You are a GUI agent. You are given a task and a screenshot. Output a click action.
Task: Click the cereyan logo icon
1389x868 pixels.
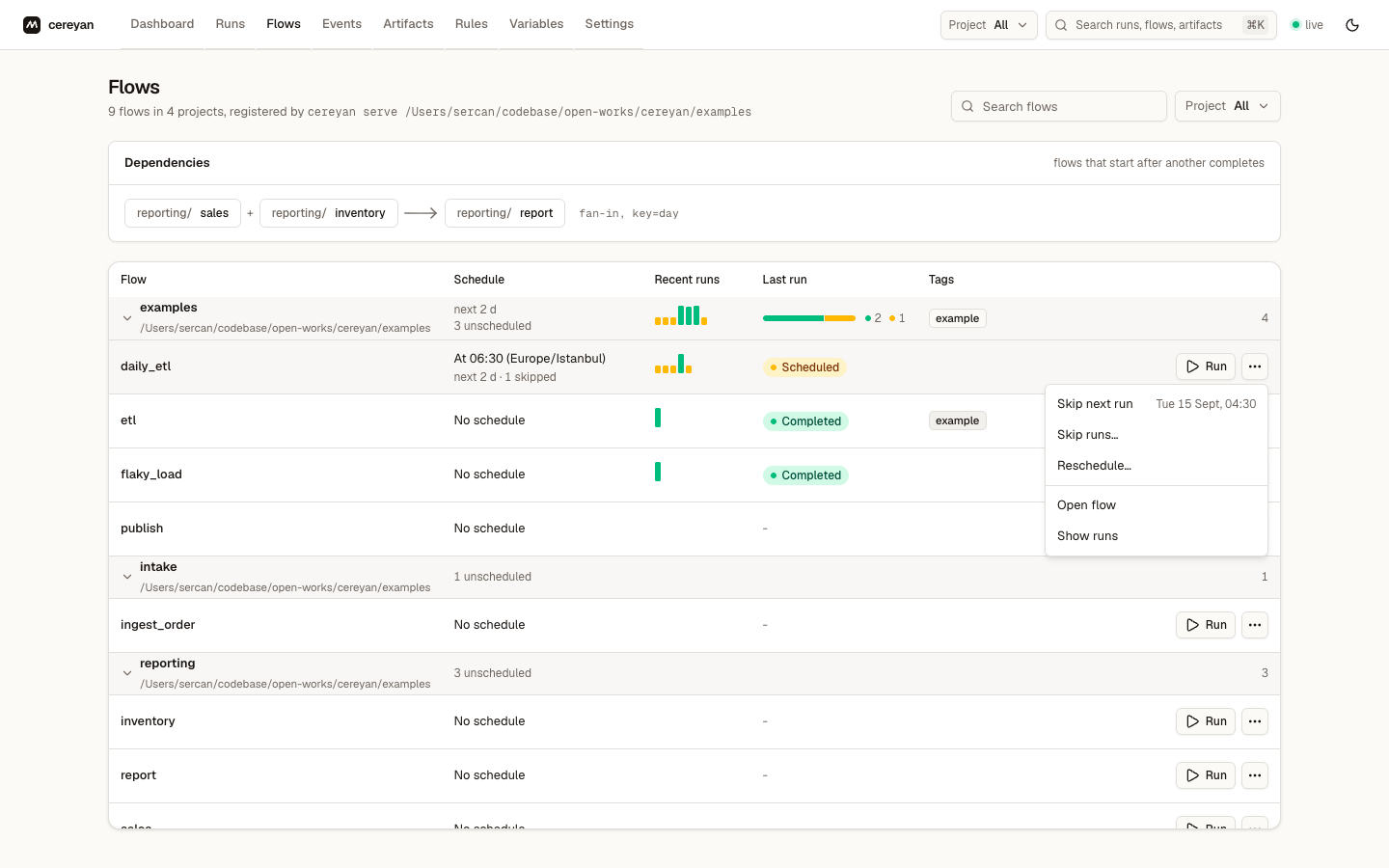click(32, 25)
